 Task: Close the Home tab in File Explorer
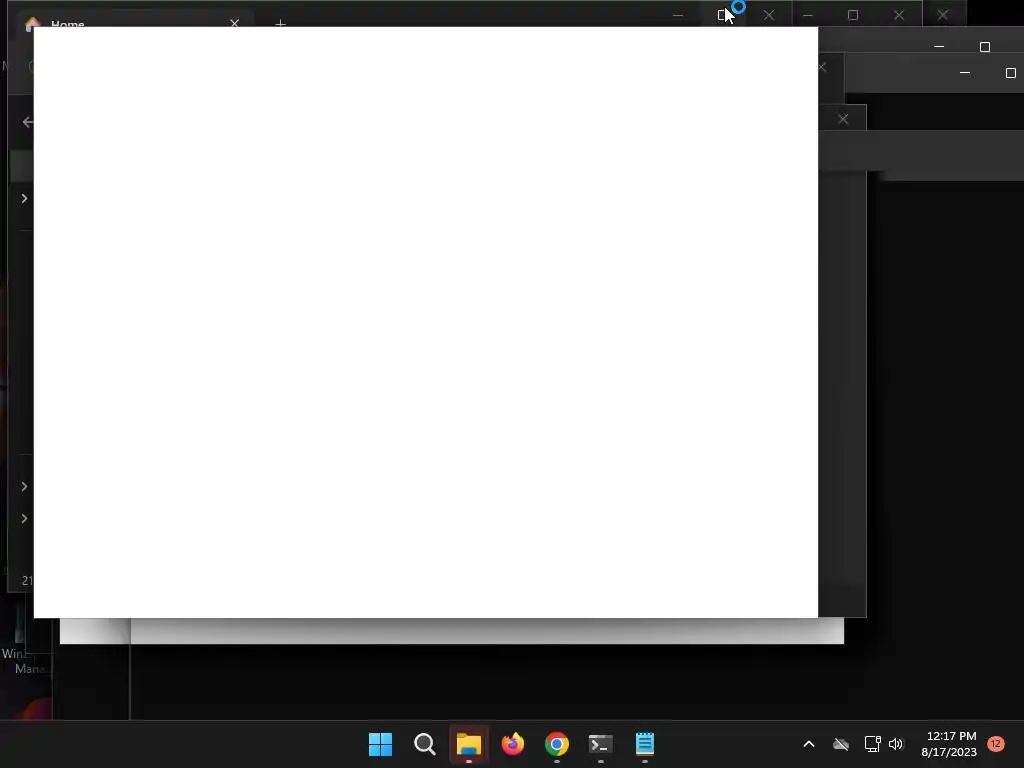(234, 23)
